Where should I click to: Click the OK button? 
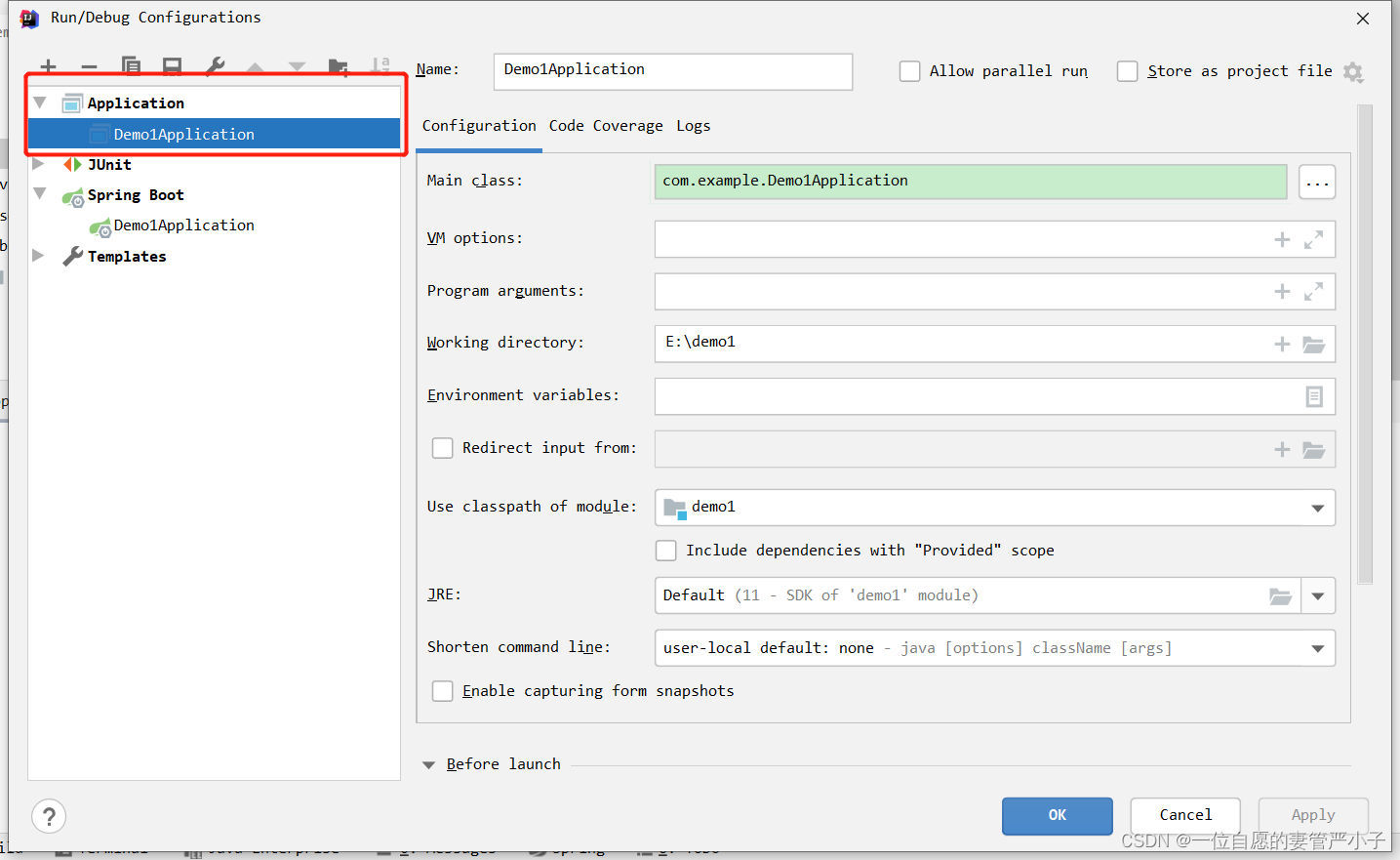pyautogui.click(x=1058, y=816)
